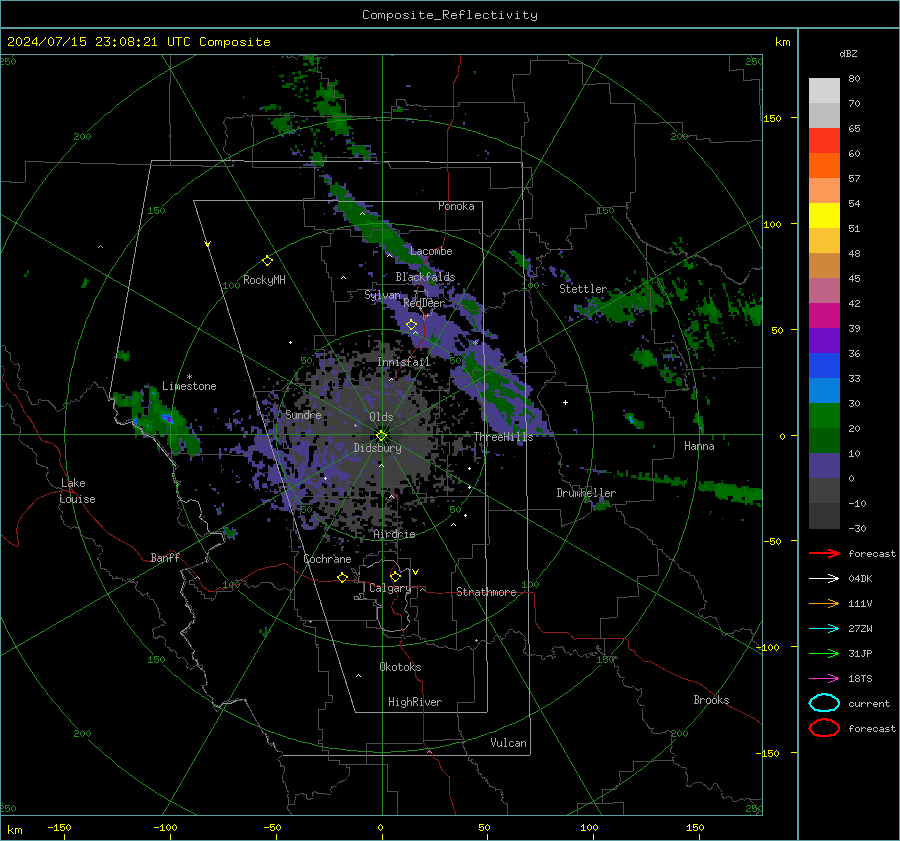Click the cyan current ellipse legend symbol

824,703
